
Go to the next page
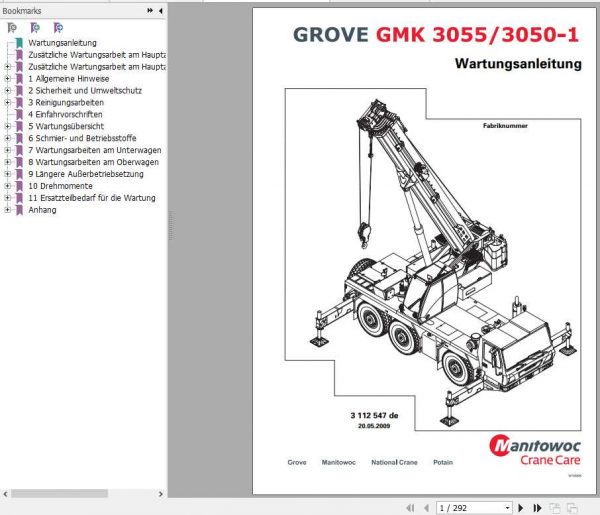[x=520, y=508]
